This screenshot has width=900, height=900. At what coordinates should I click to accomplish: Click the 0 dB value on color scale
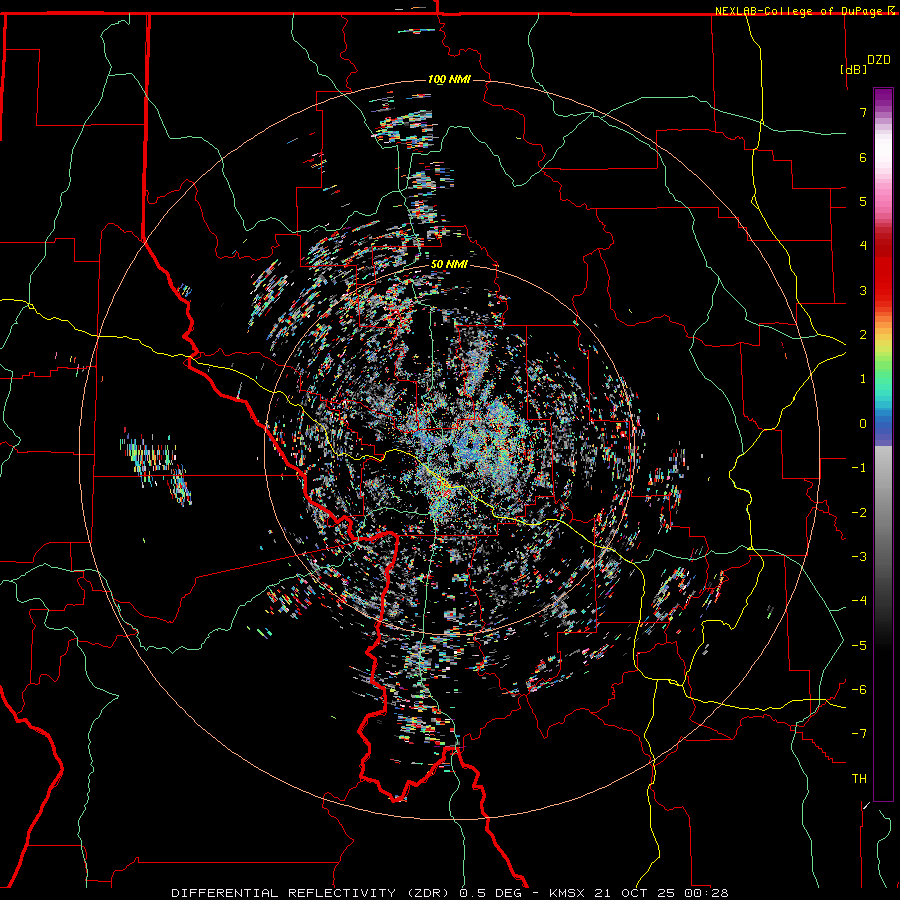pos(863,424)
